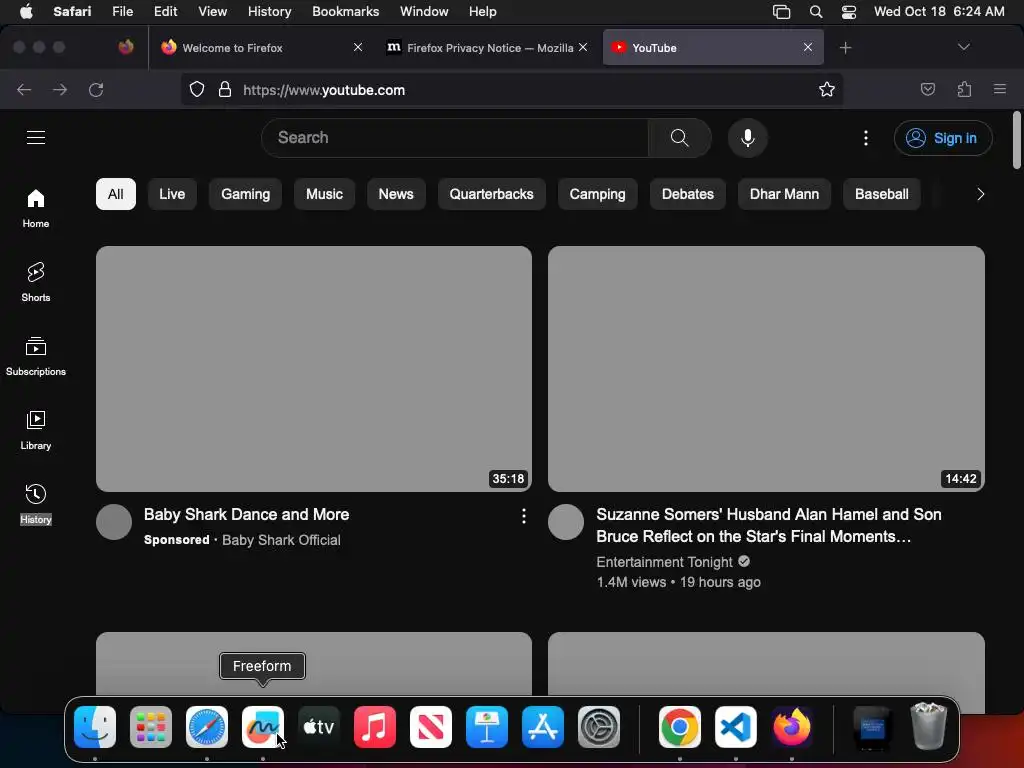
Task: Click in the YouTube Search field
Action: click(455, 138)
